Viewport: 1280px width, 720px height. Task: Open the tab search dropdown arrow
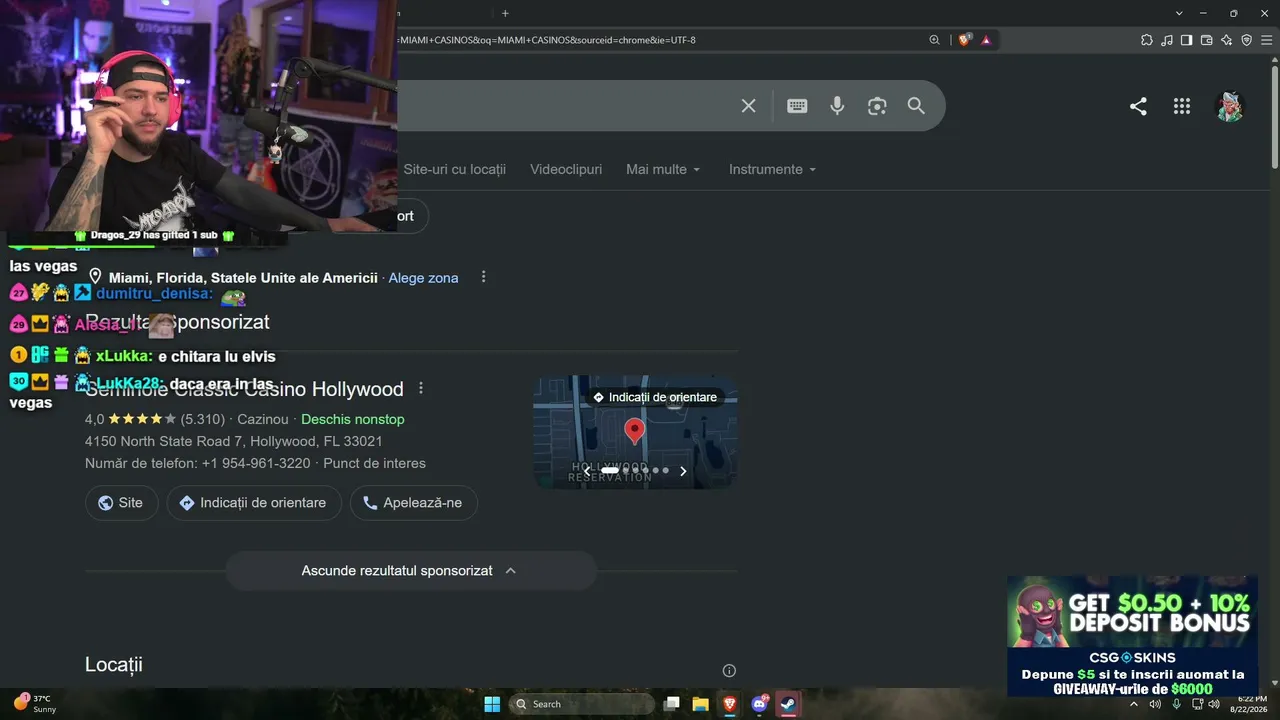pos(1179,13)
